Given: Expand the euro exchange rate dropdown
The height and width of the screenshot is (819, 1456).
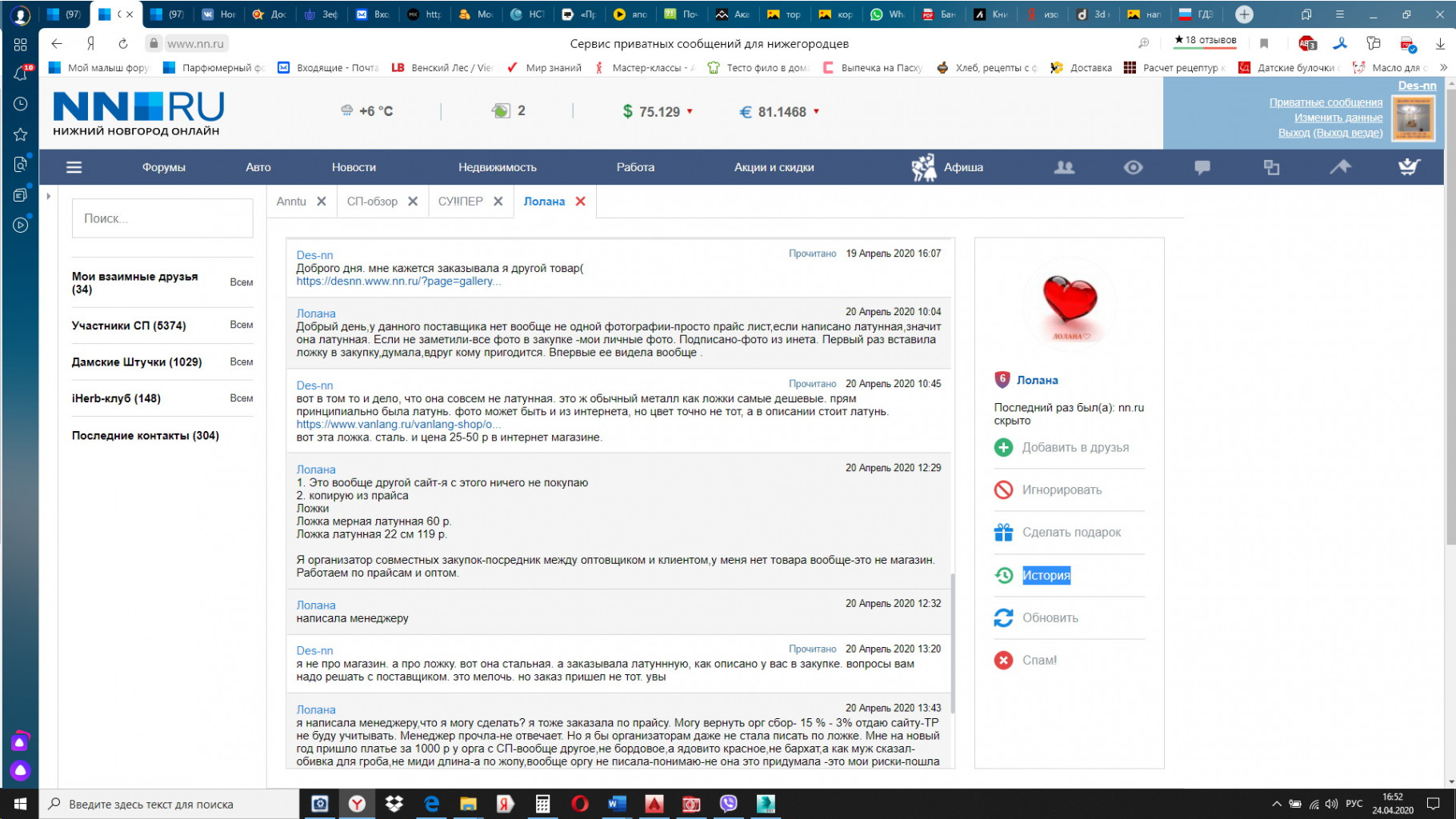Looking at the screenshot, I should (816, 112).
